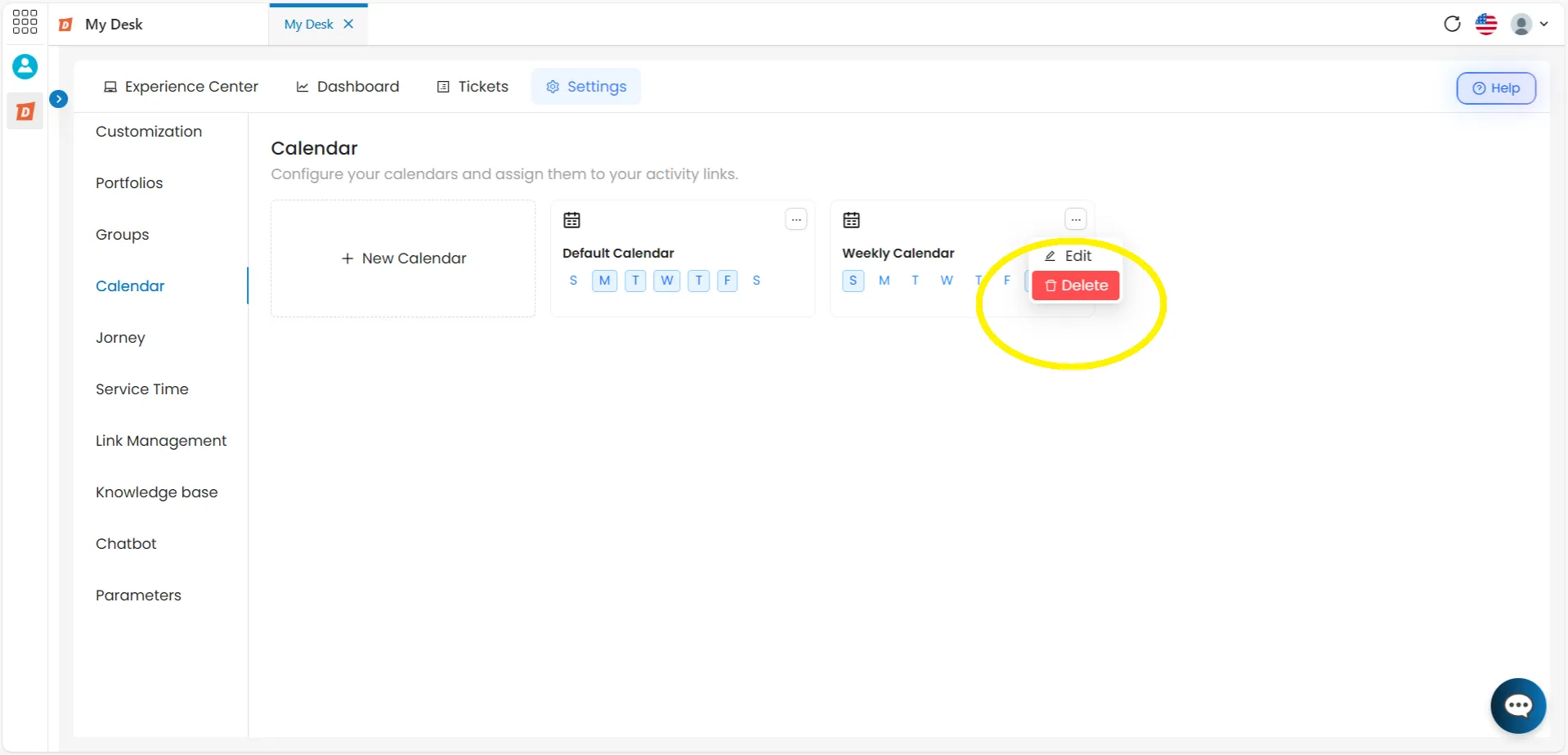Viewport: 1568px width, 755px height.
Task: Click the red Delete button
Action: [x=1076, y=285]
